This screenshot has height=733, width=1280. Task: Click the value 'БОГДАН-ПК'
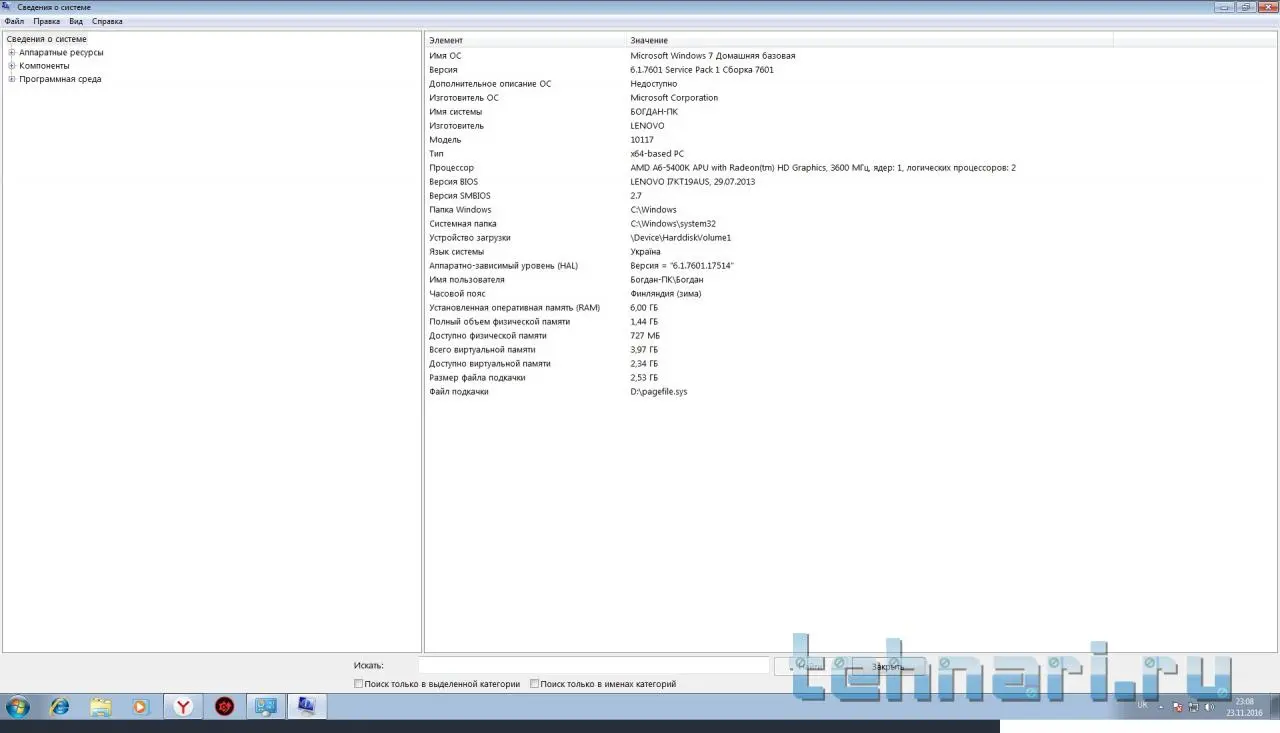coord(654,112)
